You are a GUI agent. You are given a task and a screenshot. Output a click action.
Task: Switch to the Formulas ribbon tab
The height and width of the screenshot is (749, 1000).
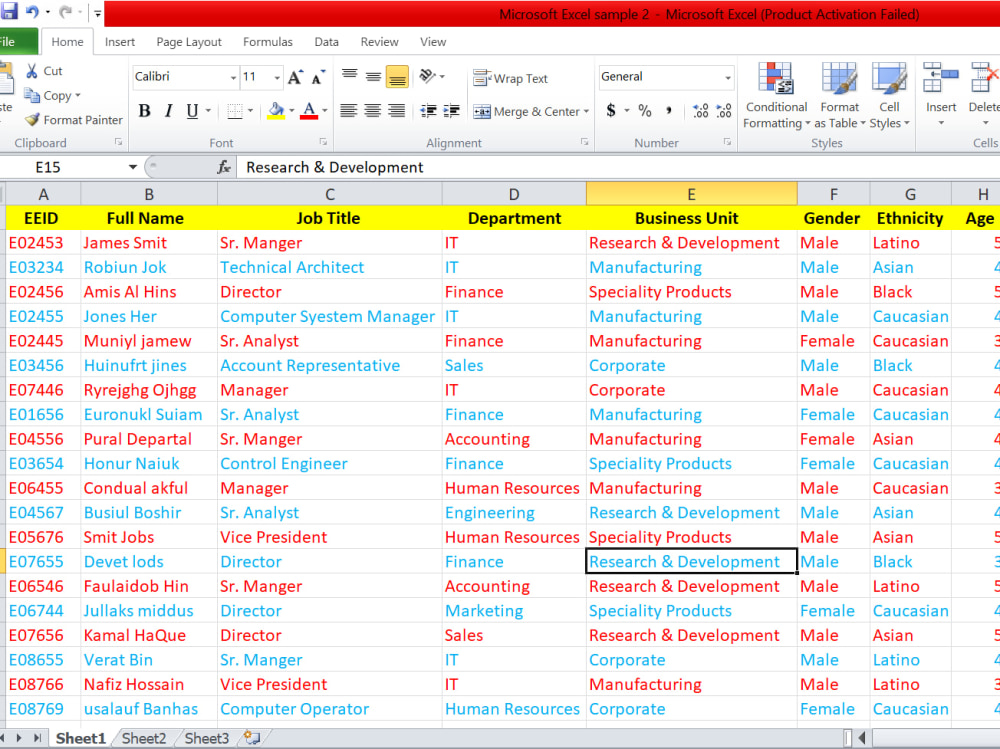coord(267,42)
